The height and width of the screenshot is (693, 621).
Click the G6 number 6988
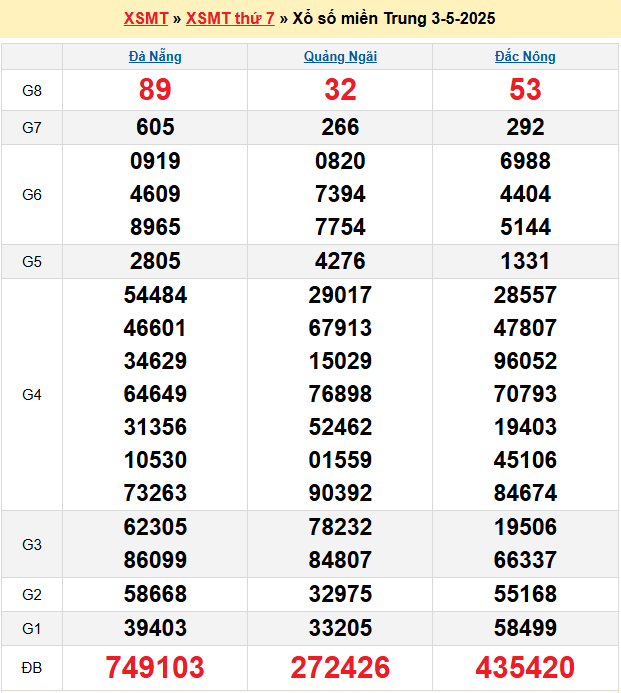525,161
